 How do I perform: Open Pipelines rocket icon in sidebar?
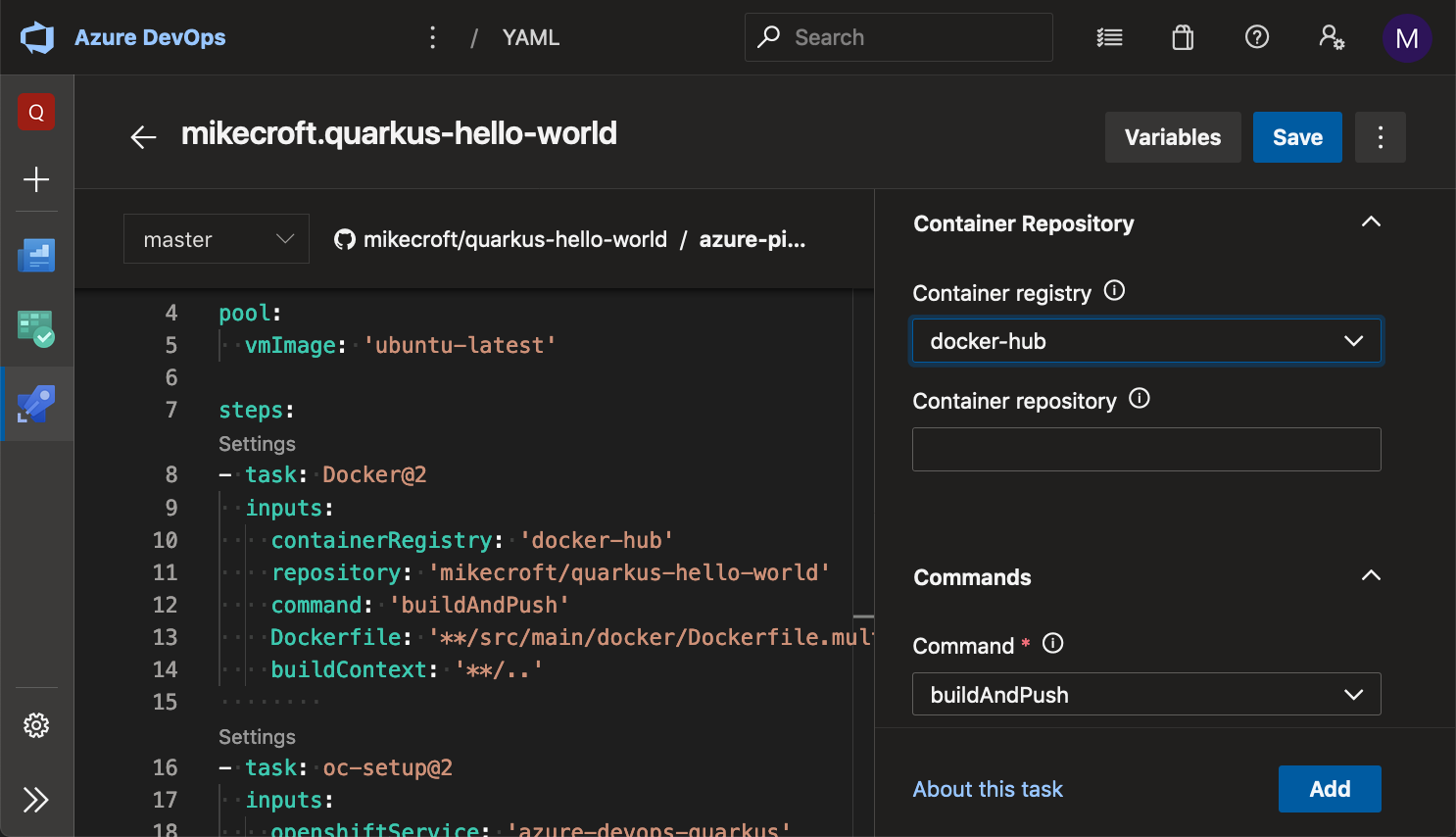(x=36, y=403)
